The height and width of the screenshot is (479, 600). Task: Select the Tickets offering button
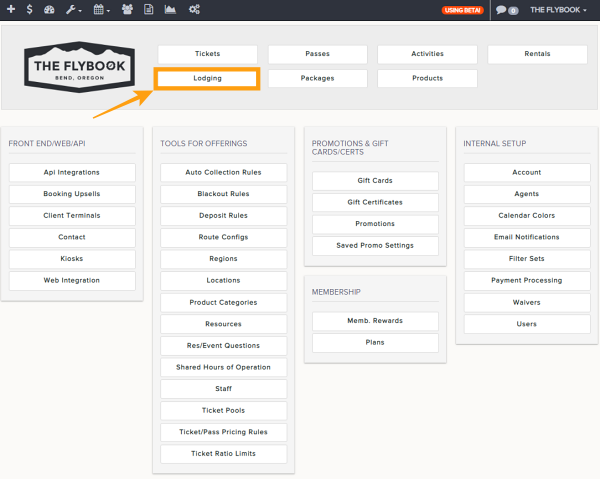tap(207, 54)
